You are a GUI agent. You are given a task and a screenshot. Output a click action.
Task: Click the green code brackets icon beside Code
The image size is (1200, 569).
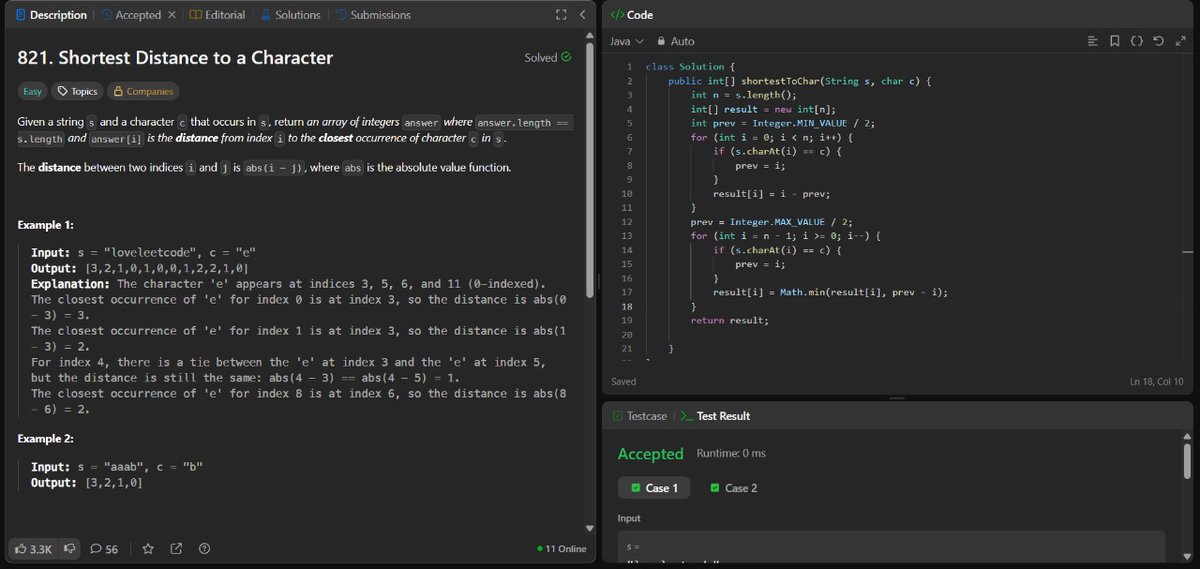(616, 15)
